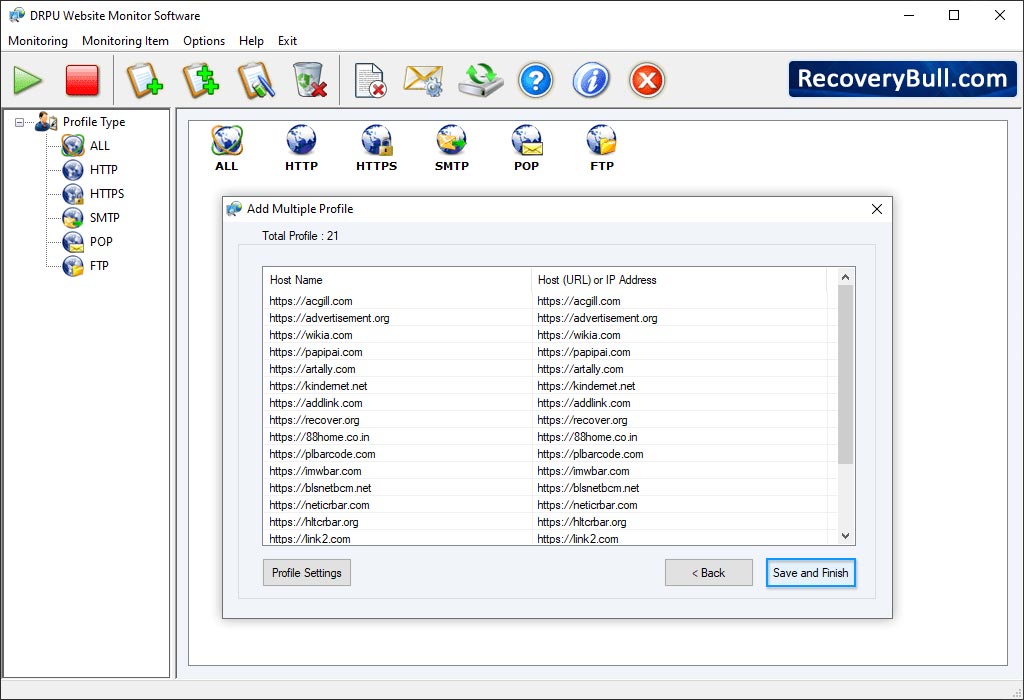Viewport: 1024px width, 700px height.
Task: Select Profile Type root in tree
Action: (x=93, y=122)
